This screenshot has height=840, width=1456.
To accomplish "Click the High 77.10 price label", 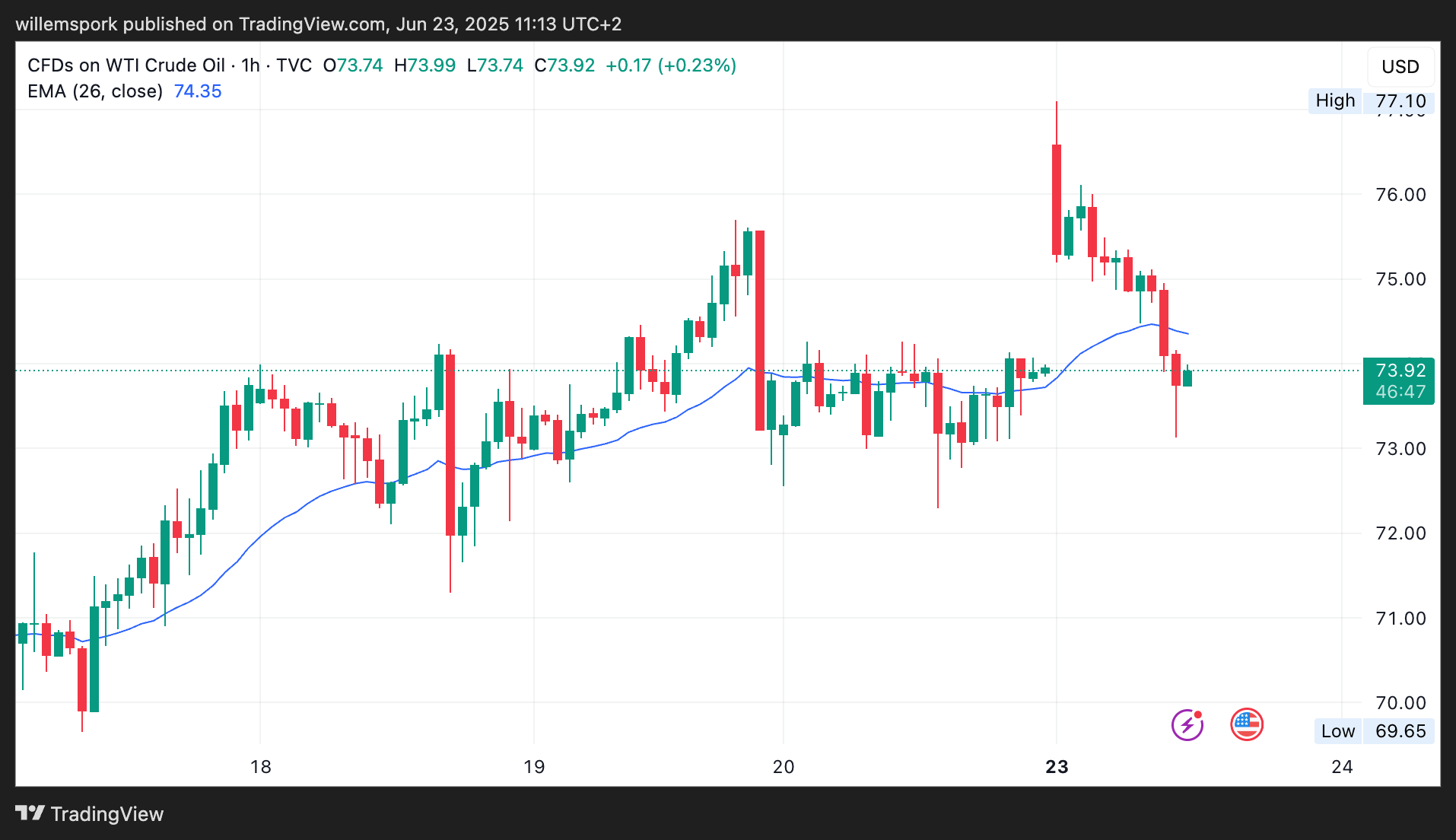I will pos(1371,101).
